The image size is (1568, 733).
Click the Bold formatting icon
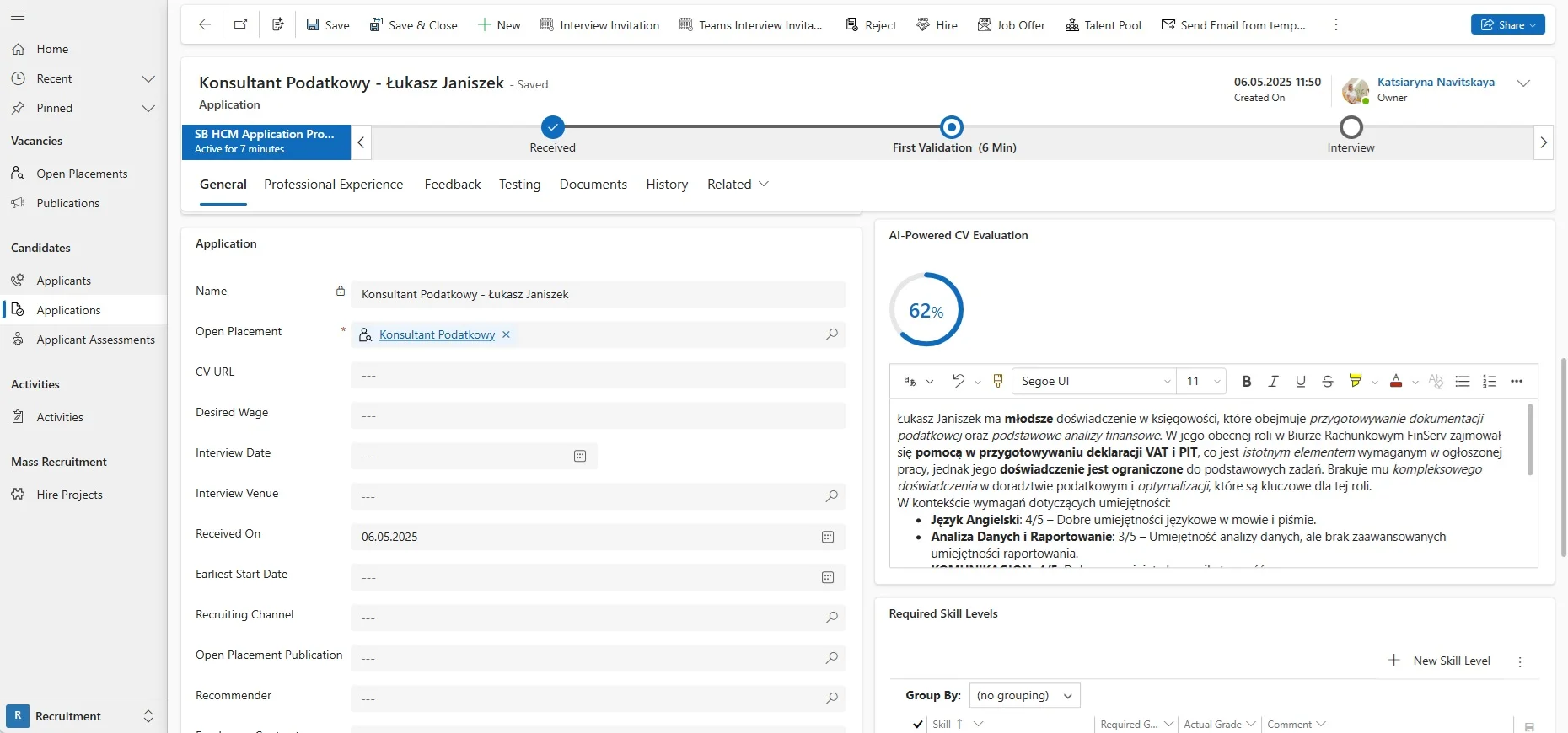click(1246, 382)
